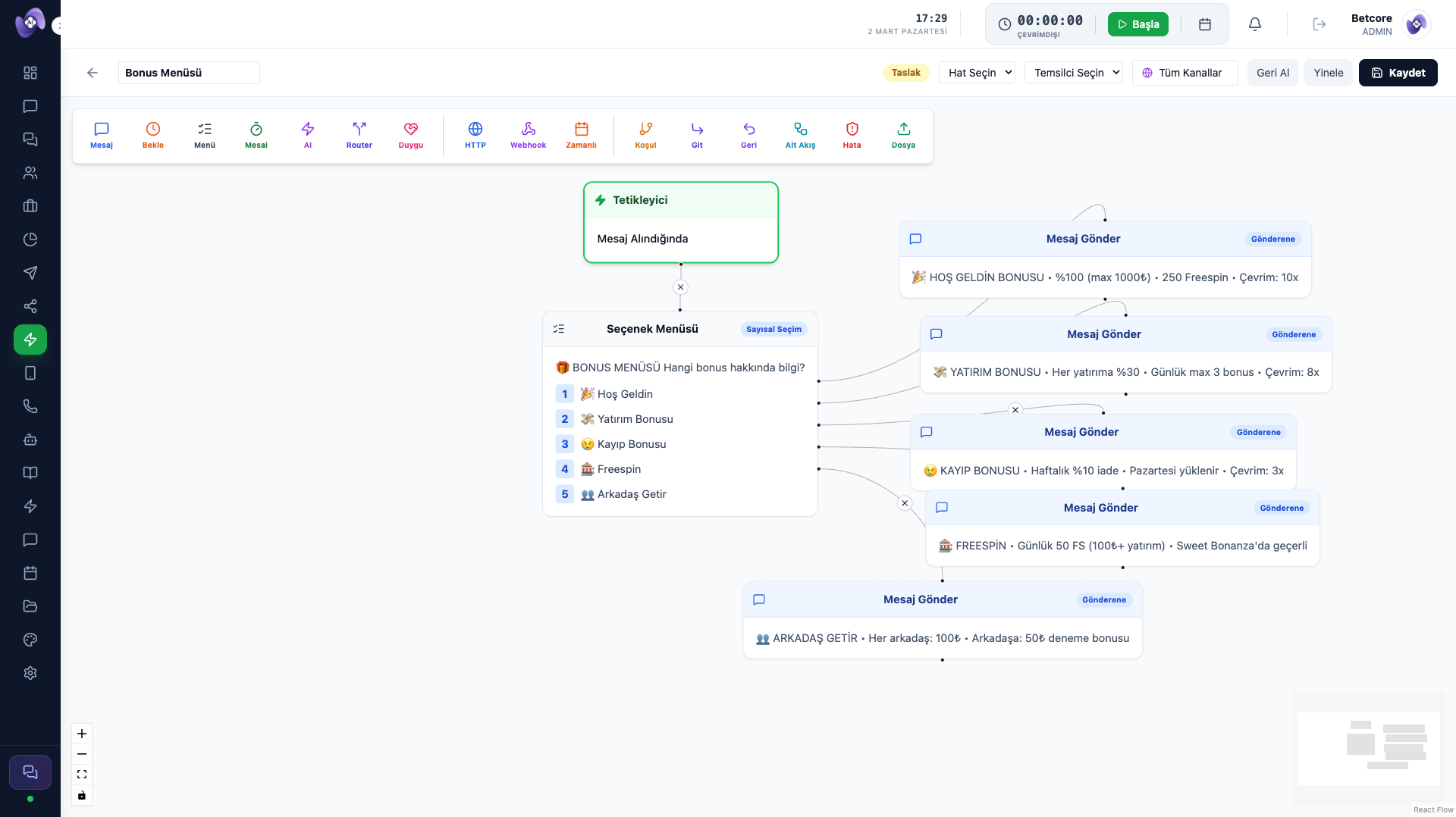Open the notifications bell menu
This screenshot has height=817, width=1456.
click(x=1255, y=23)
